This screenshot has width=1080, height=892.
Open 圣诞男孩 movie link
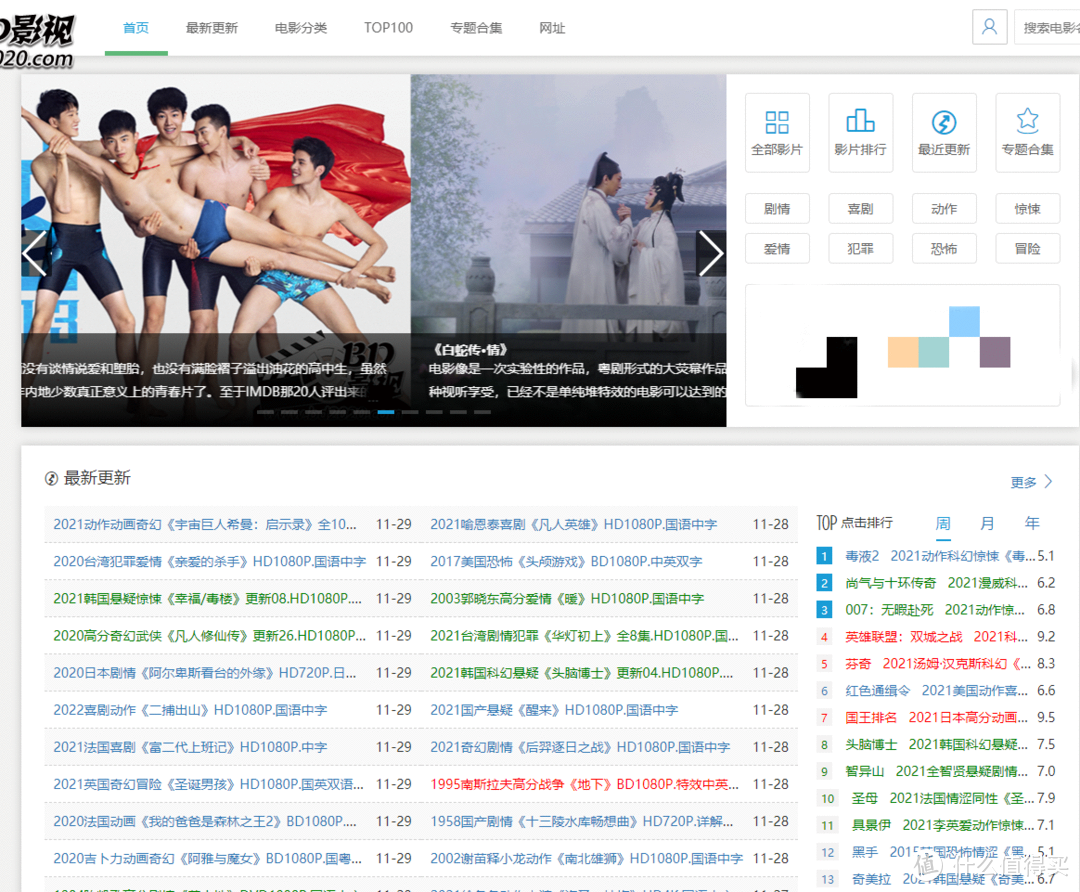[x=208, y=785]
